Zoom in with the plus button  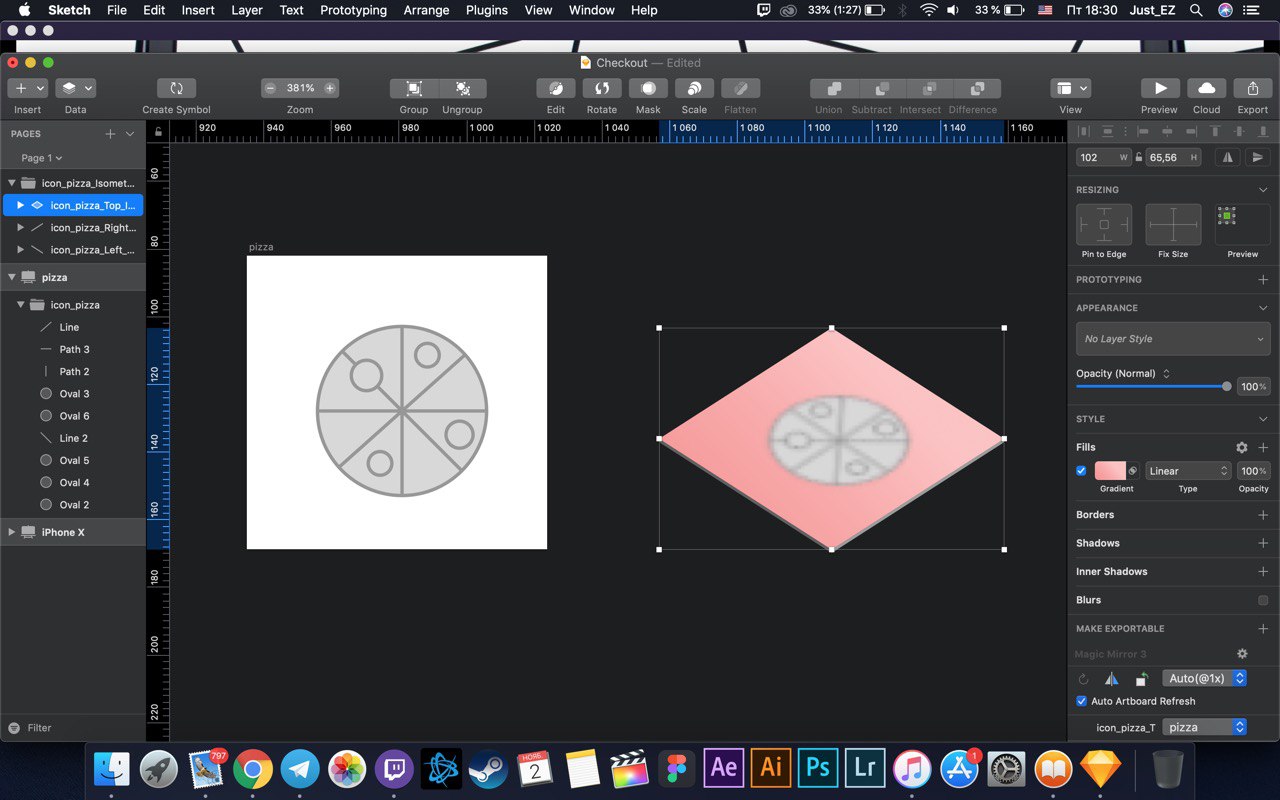pyautogui.click(x=330, y=88)
